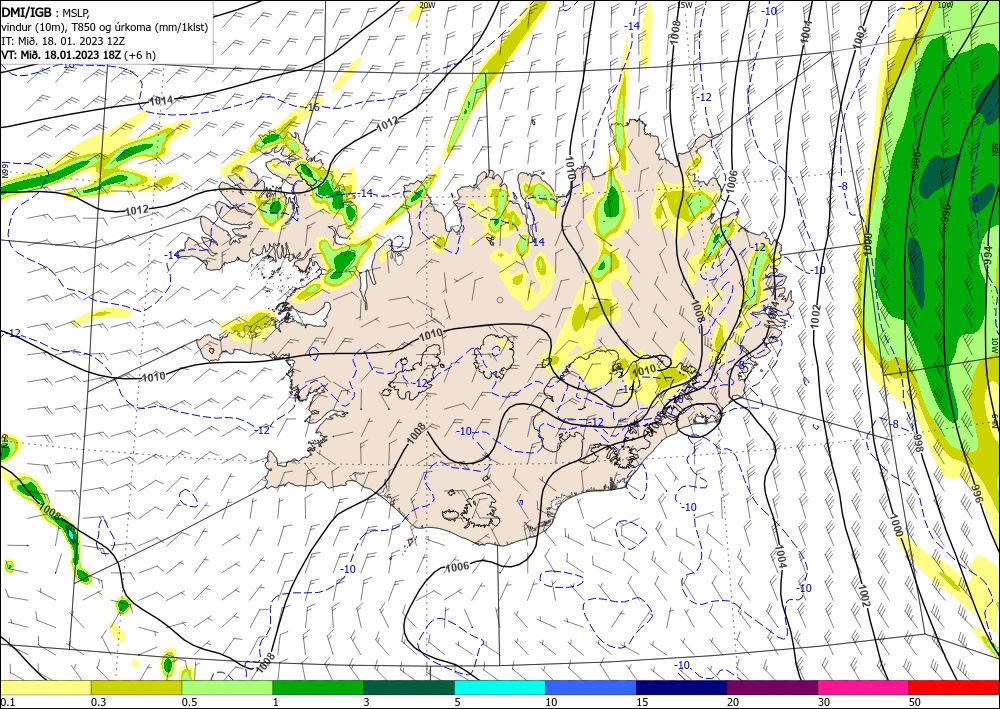Screen dimensions: 1000x709
Task: Select the dark green 3 mm legend swatch
Action: click(x=409, y=687)
